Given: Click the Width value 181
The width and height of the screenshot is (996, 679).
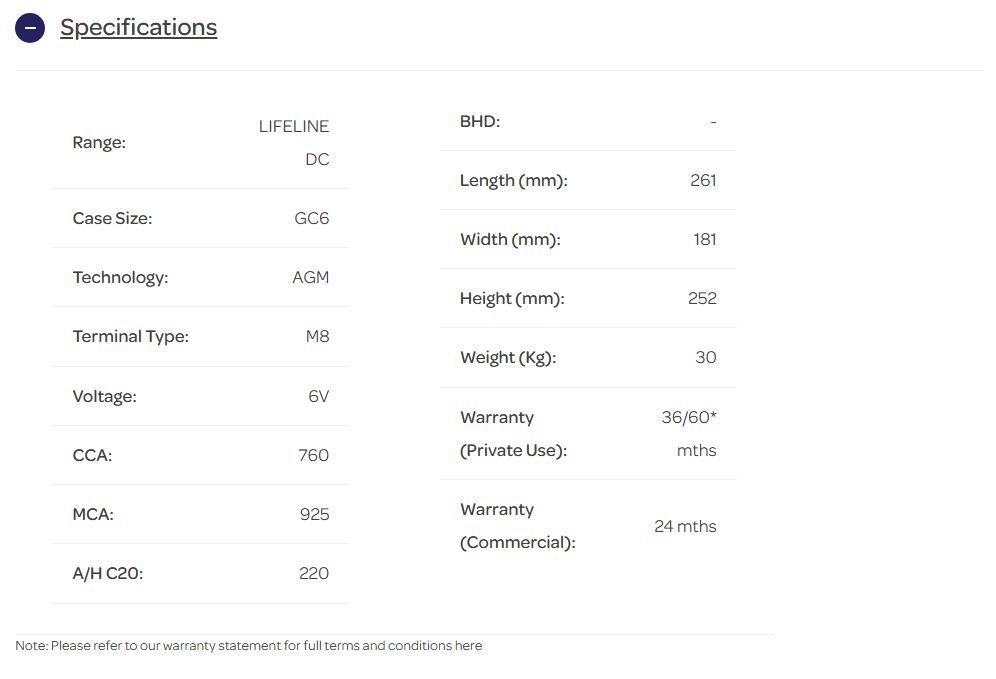Looking at the screenshot, I should point(704,240).
